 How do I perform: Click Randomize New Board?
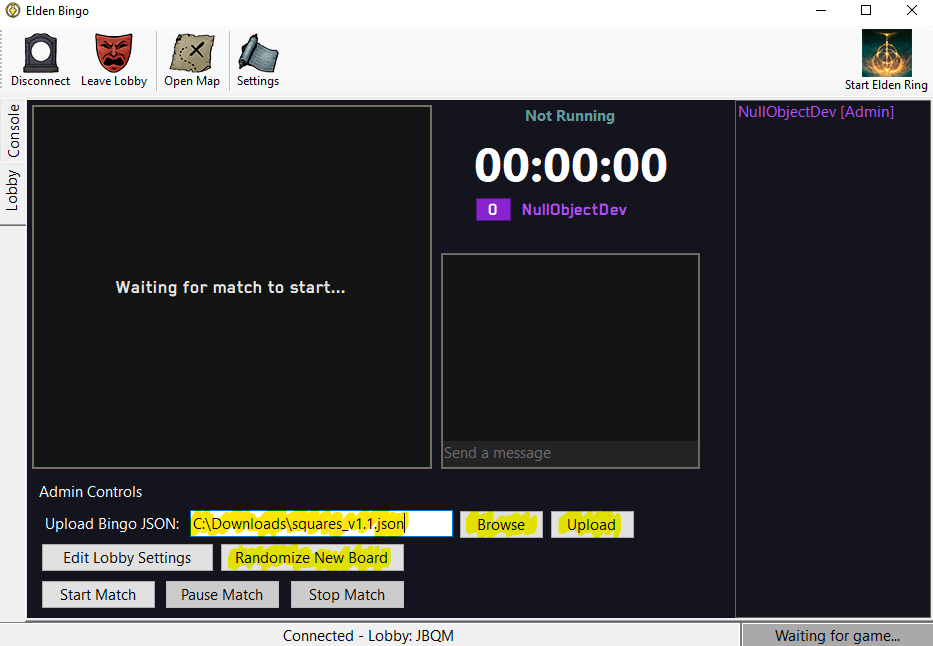(312, 558)
